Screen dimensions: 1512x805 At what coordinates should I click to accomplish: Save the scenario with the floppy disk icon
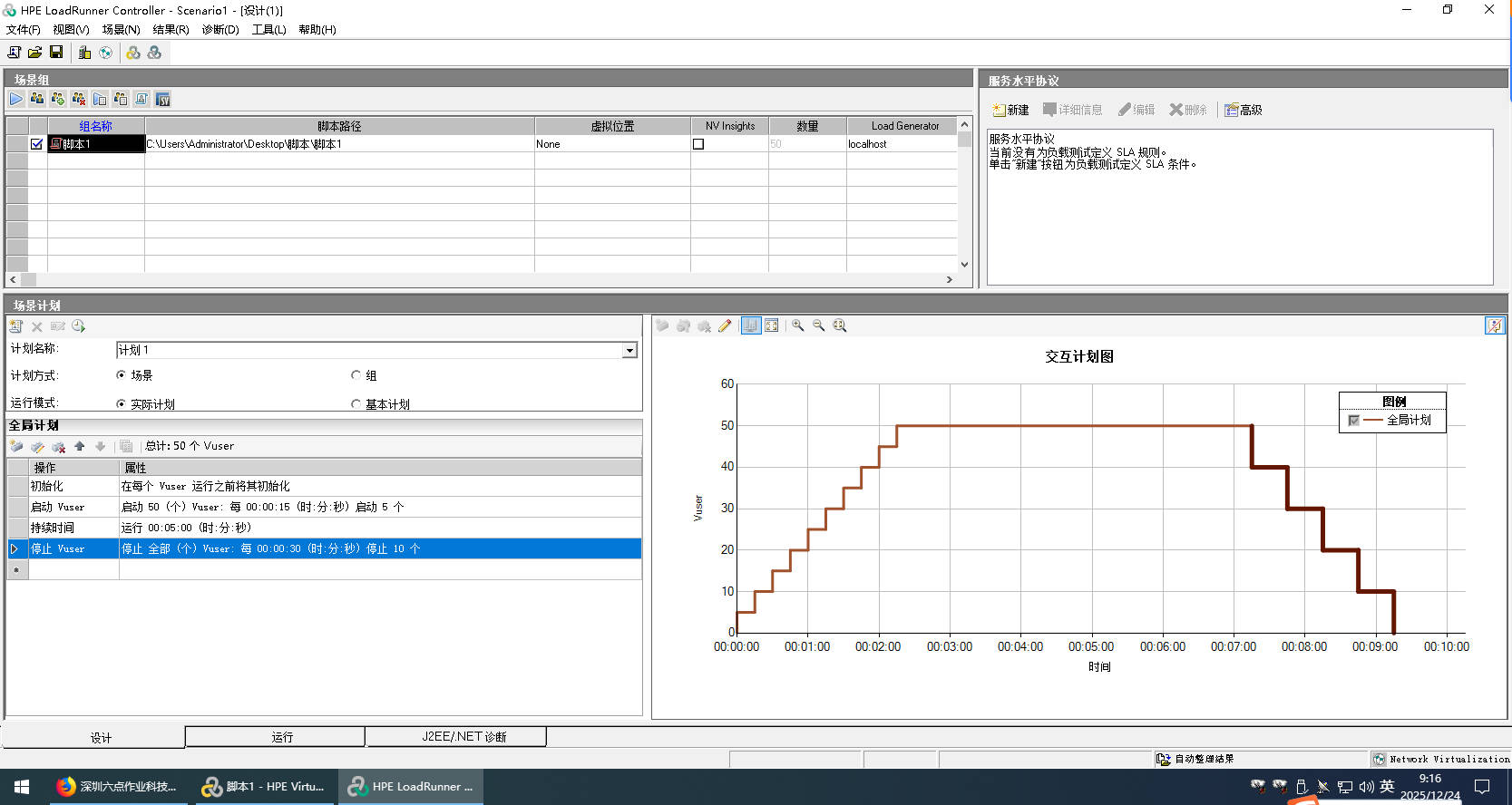(56, 53)
